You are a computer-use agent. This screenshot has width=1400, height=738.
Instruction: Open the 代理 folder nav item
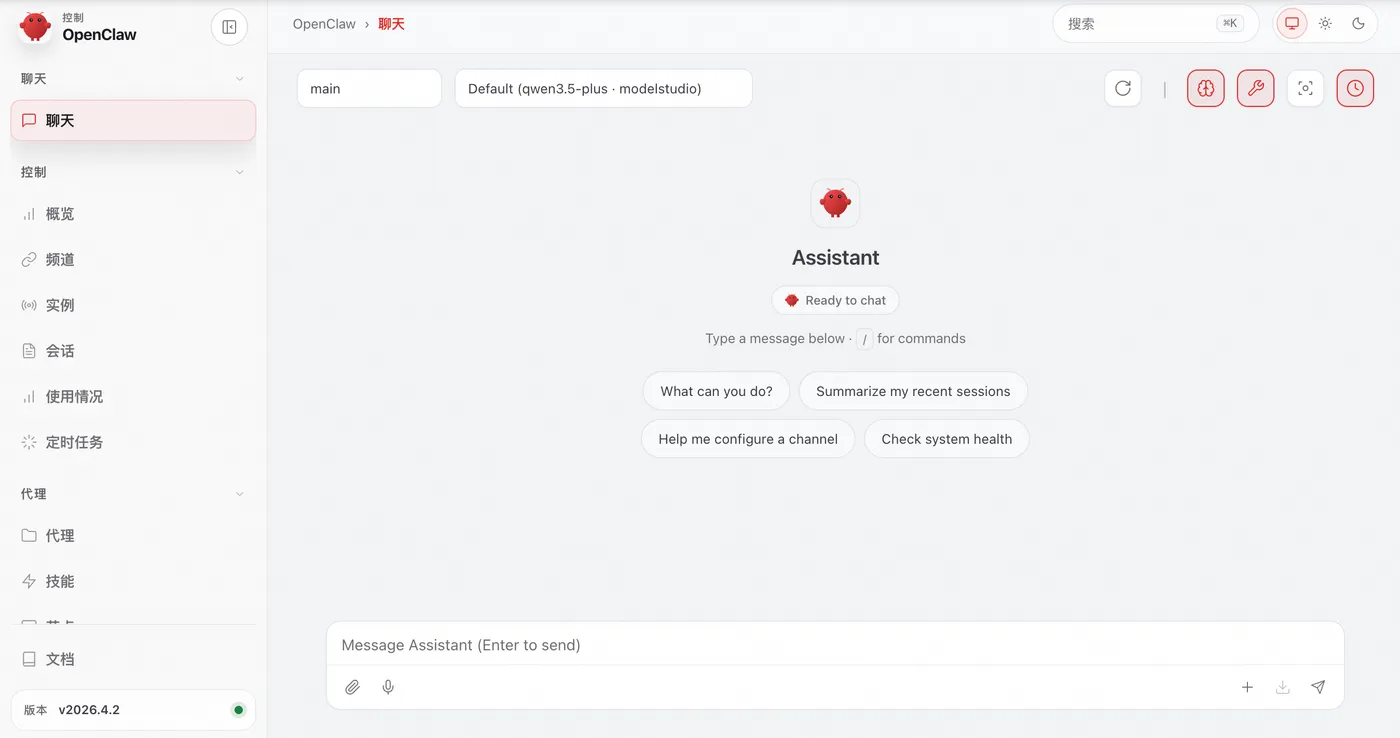[x=133, y=536]
